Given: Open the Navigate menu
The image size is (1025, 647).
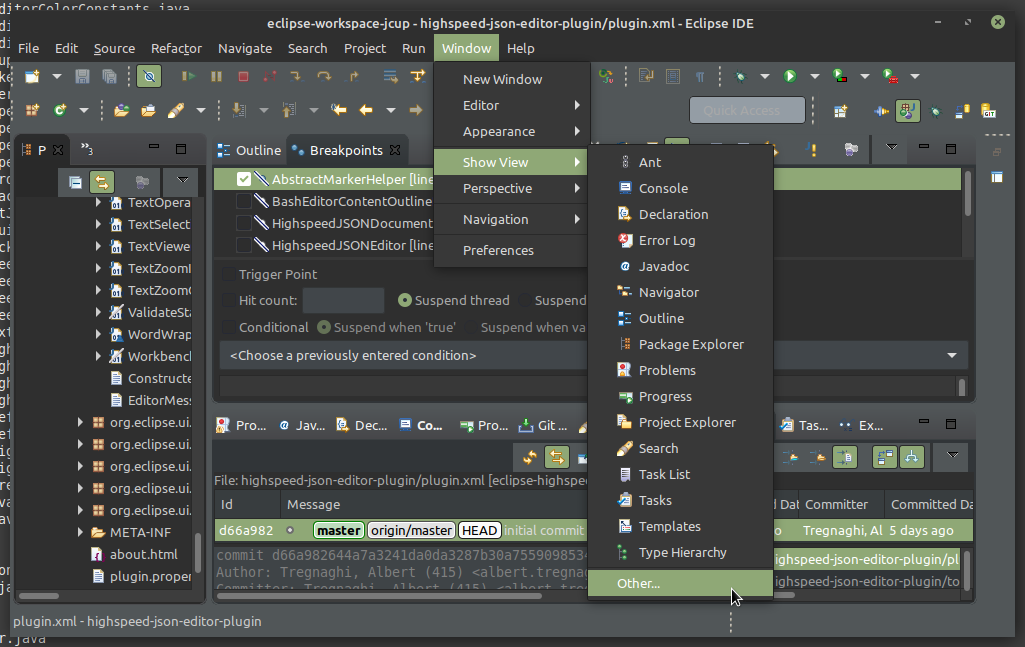Looking at the screenshot, I should click(x=244, y=48).
